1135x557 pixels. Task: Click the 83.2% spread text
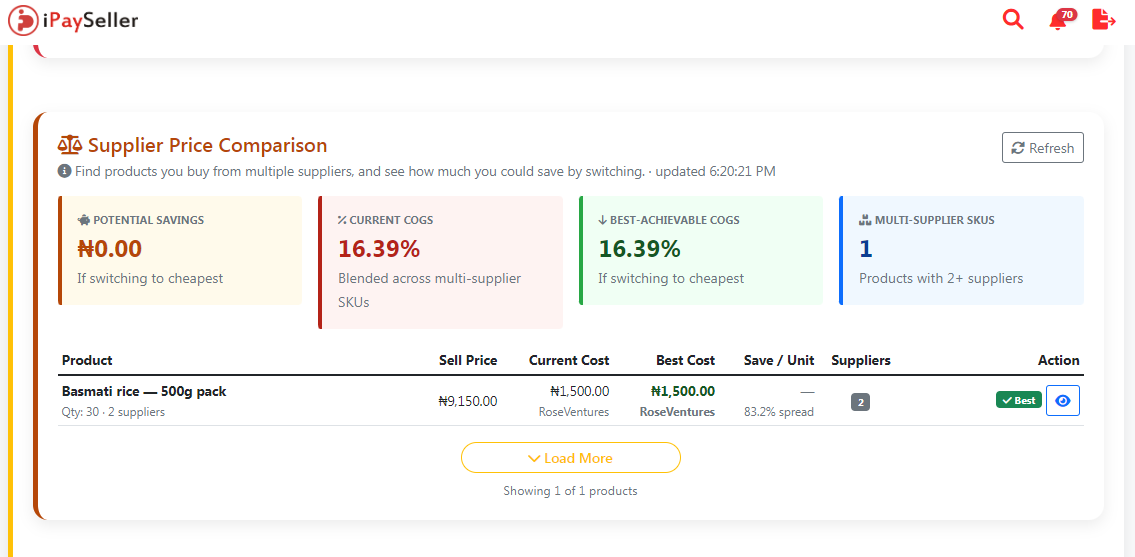[x=779, y=411]
